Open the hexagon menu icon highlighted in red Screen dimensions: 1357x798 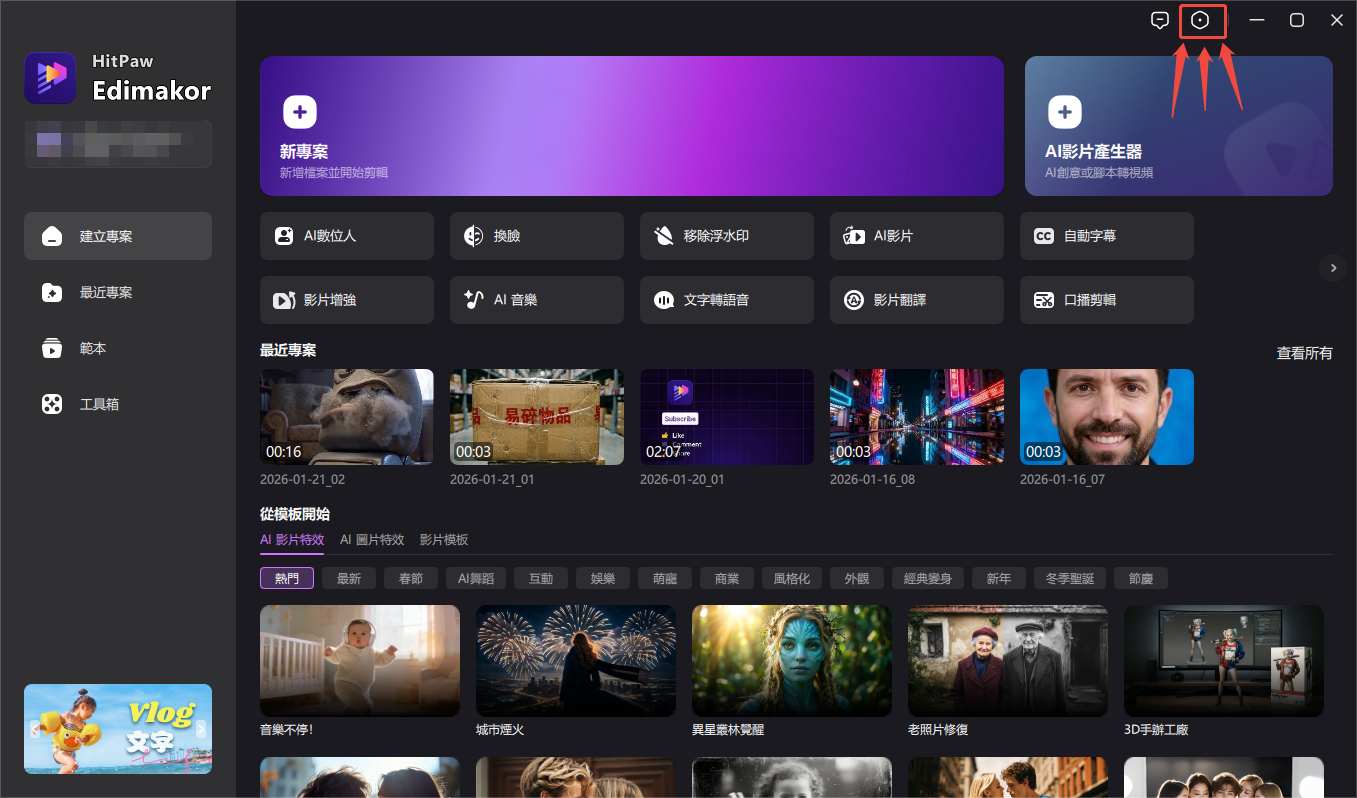pos(1202,20)
